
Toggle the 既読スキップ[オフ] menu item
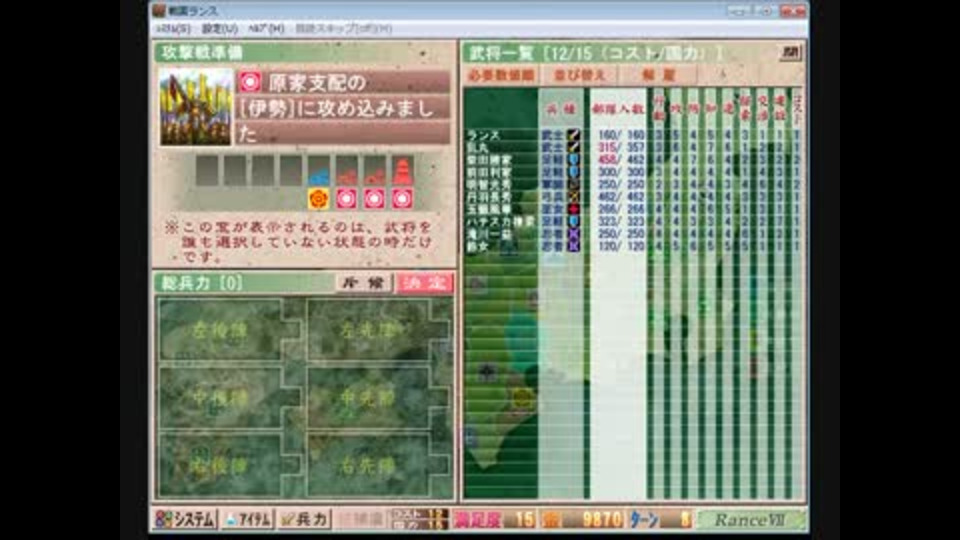343,29
